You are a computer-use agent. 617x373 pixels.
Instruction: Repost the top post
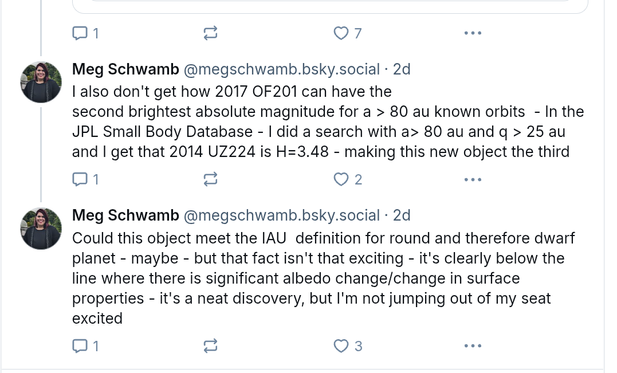(x=211, y=33)
